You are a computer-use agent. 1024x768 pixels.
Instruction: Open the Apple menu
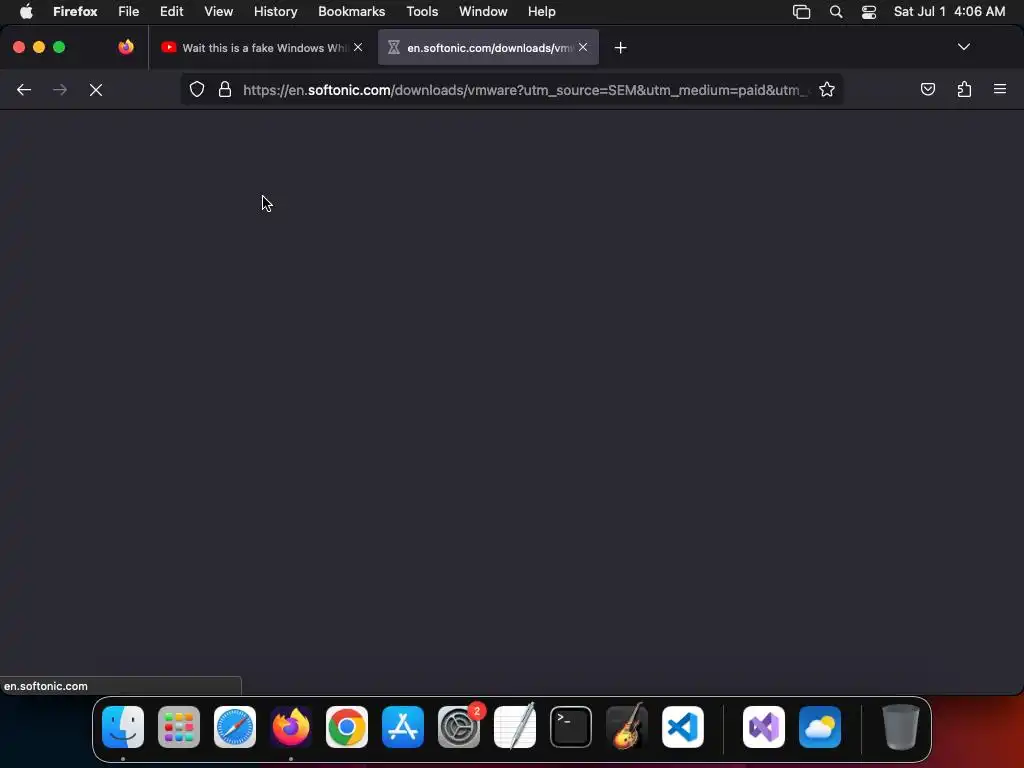click(26, 11)
